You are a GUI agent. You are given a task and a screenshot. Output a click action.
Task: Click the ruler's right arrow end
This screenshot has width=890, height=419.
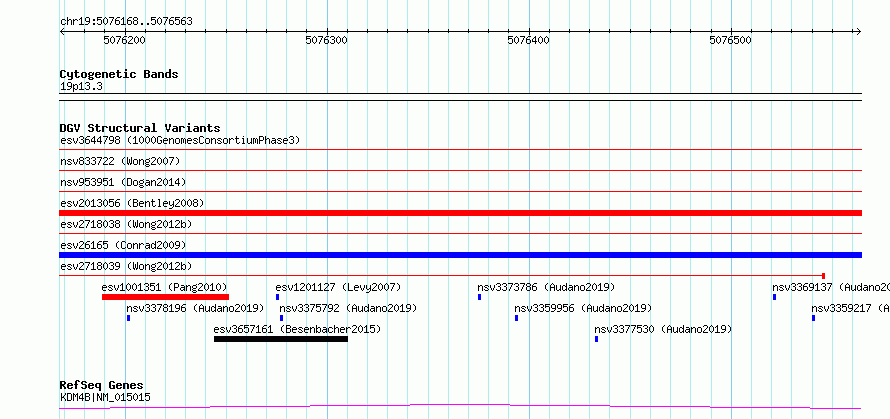tap(859, 32)
